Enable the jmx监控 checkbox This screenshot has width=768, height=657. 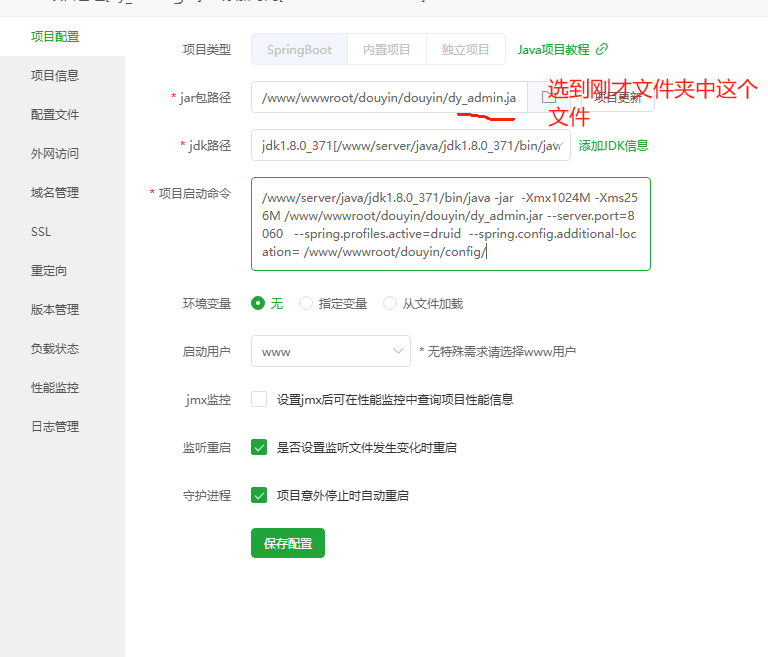[259, 399]
